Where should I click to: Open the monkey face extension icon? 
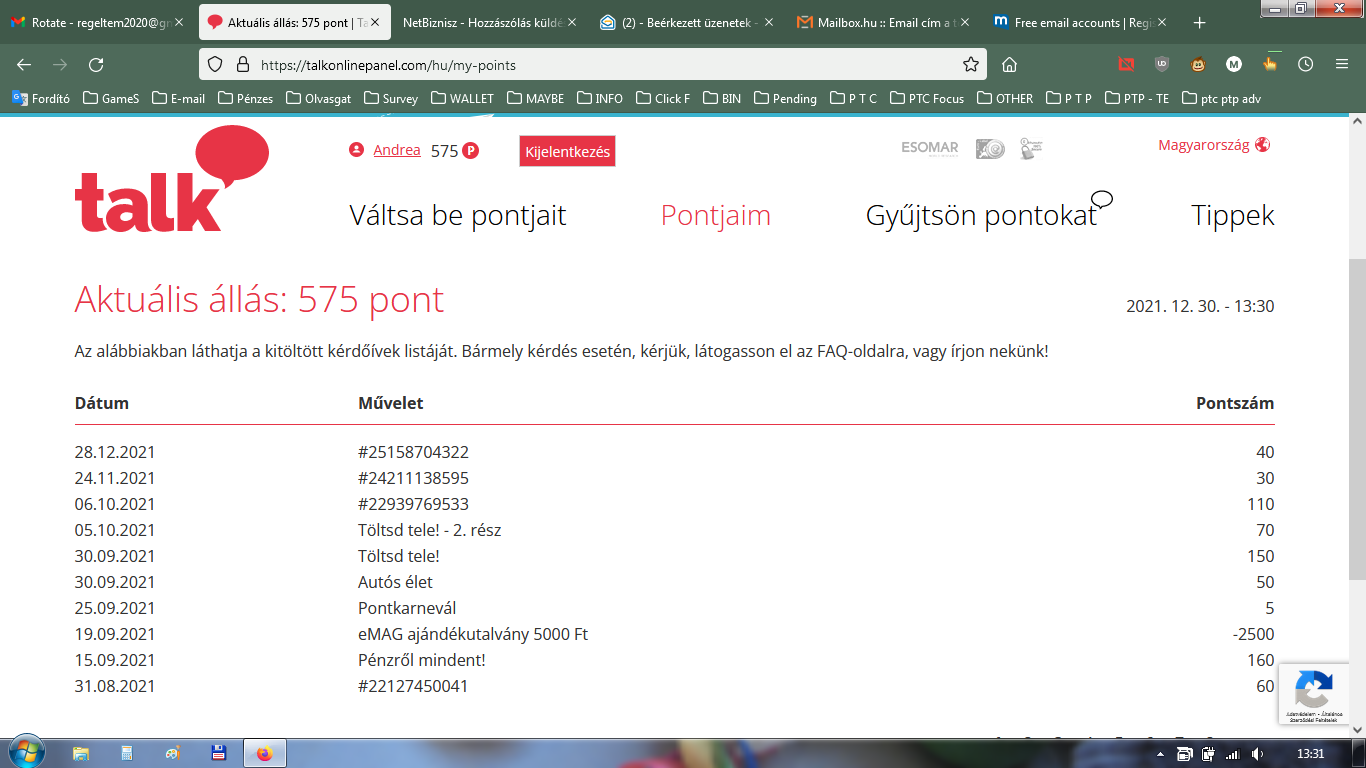[x=1197, y=64]
